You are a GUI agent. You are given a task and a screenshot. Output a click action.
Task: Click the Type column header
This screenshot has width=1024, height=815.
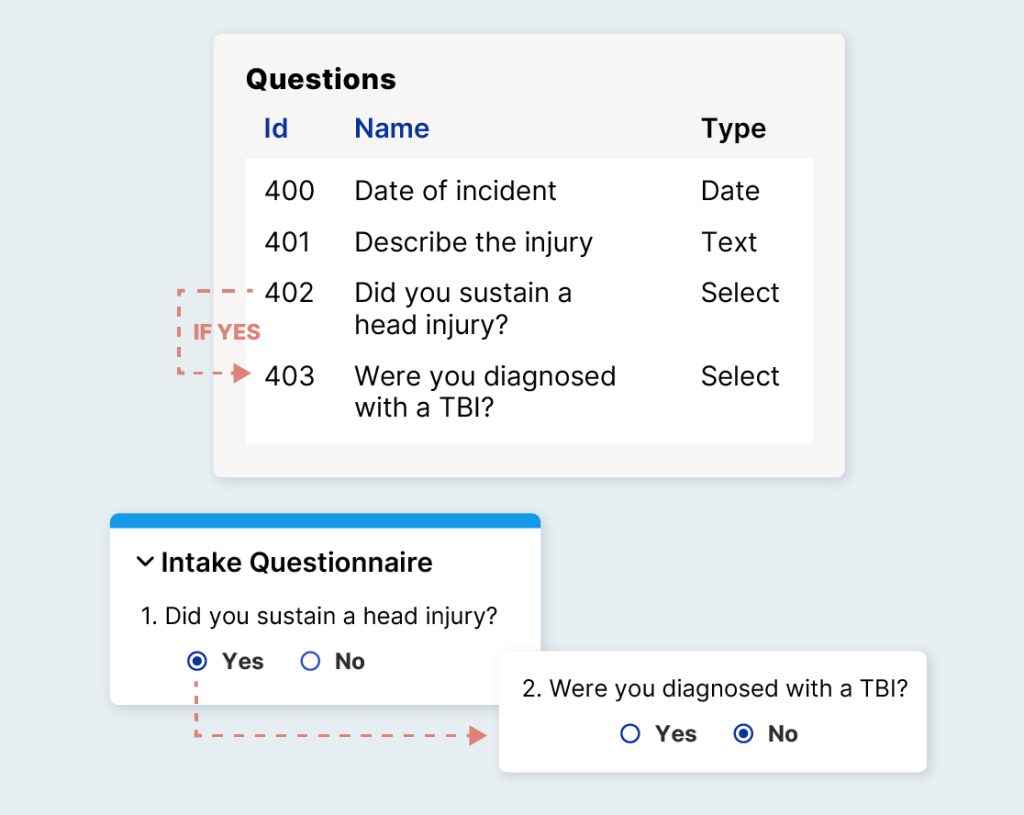pyautogui.click(x=733, y=128)
